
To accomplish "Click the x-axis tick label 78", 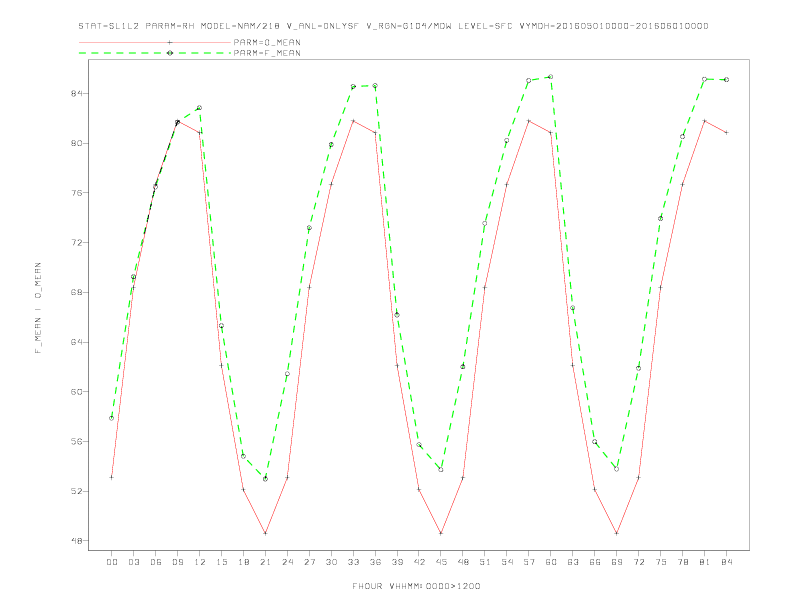I will [x=683, y=562].
